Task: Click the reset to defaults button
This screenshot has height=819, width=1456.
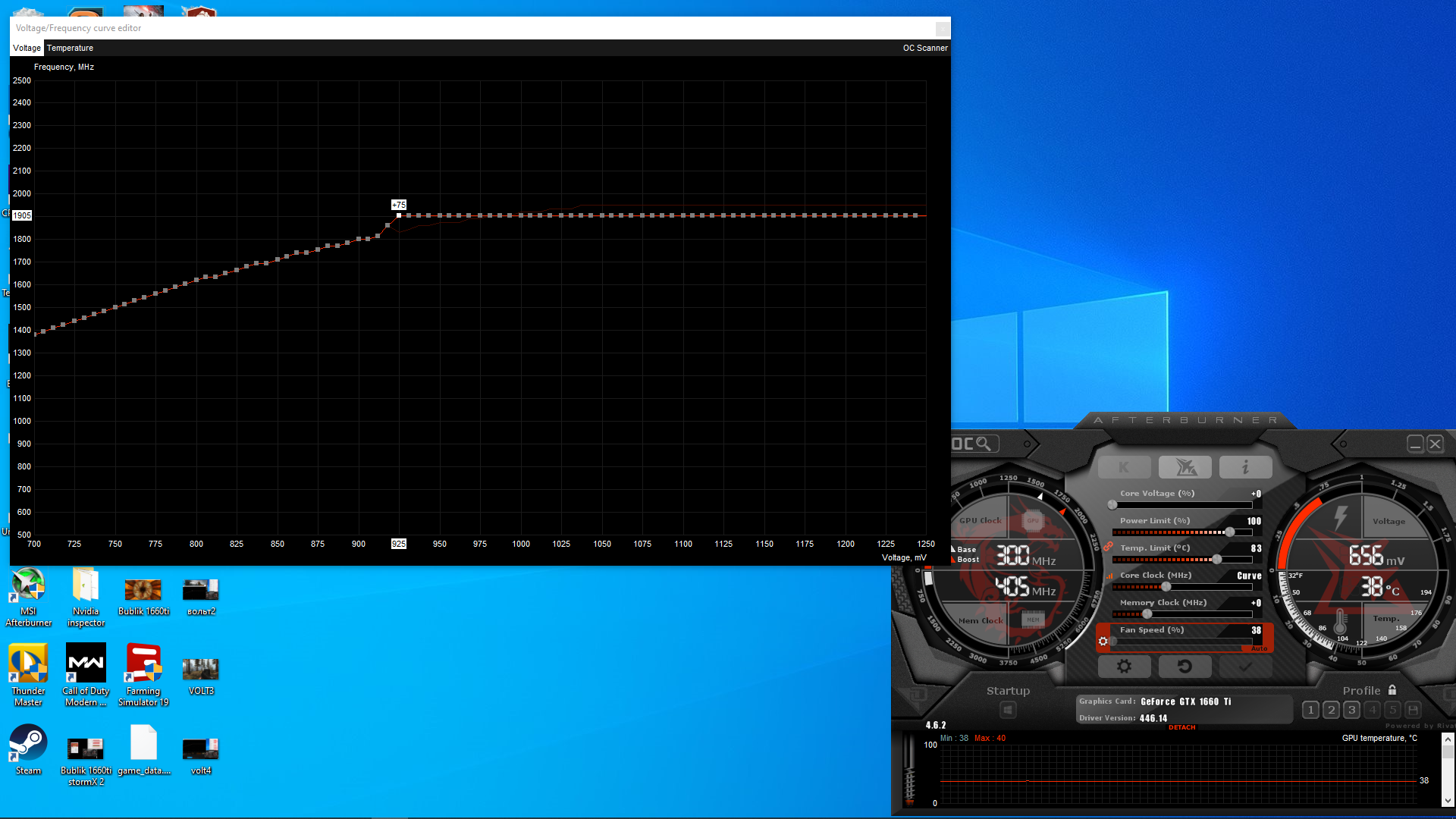Action: [x=1185, y=666]
